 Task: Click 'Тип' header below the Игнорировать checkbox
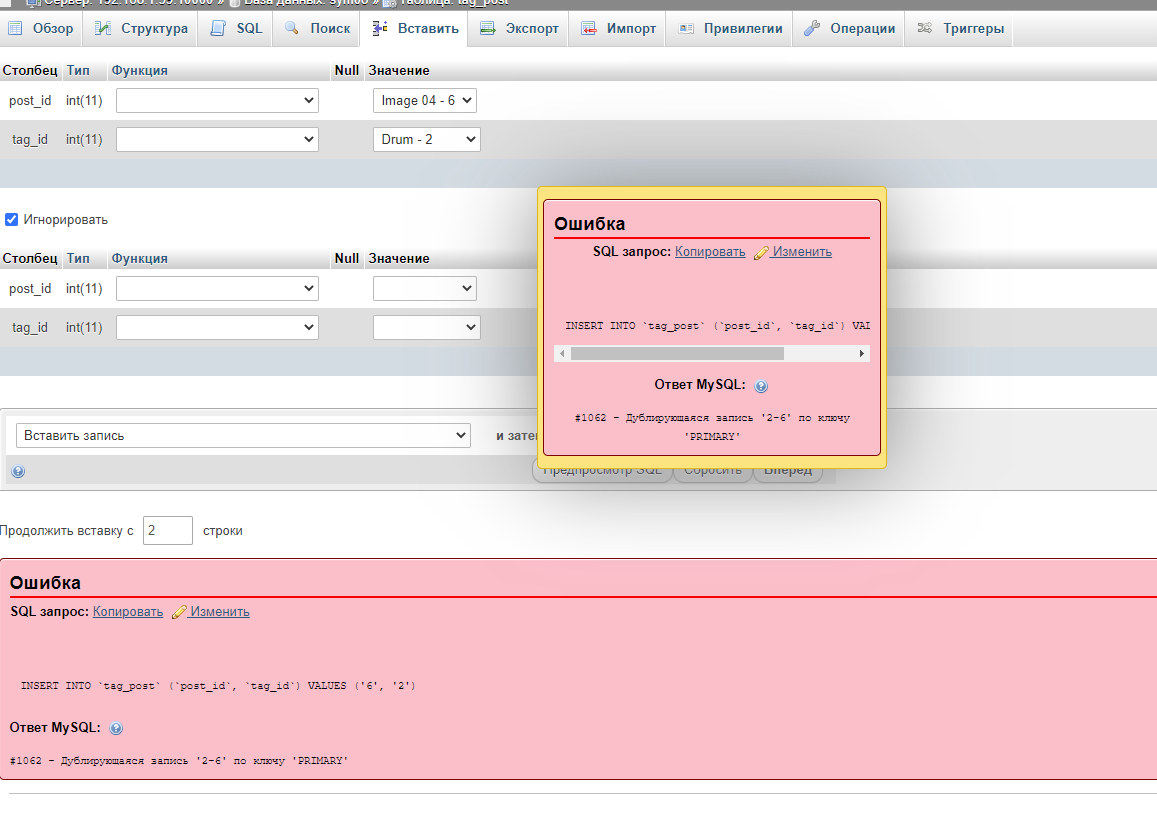coord(78,259)
